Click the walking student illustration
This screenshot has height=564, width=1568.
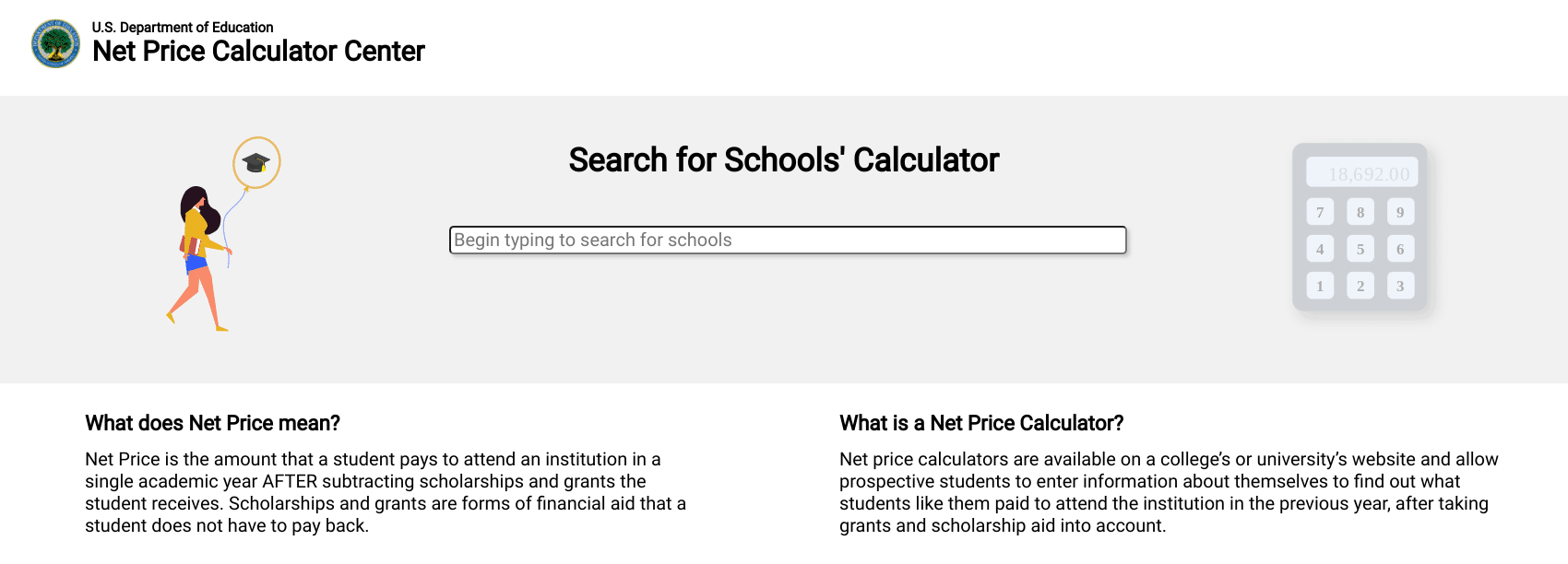click(198, 258)
